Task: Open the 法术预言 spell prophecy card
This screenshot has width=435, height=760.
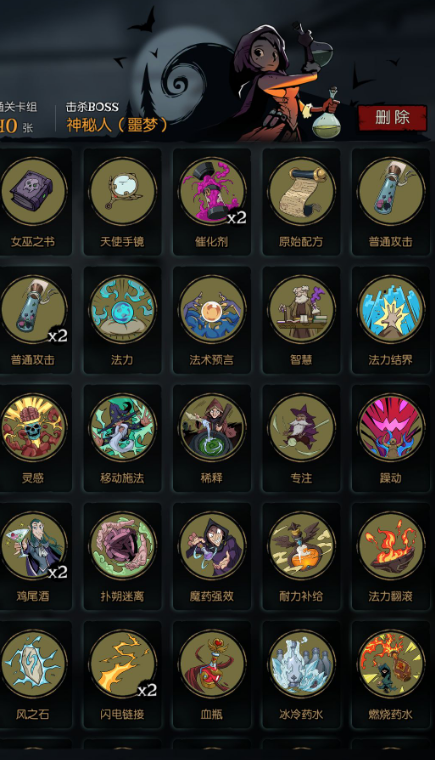Action: (212, 320)
